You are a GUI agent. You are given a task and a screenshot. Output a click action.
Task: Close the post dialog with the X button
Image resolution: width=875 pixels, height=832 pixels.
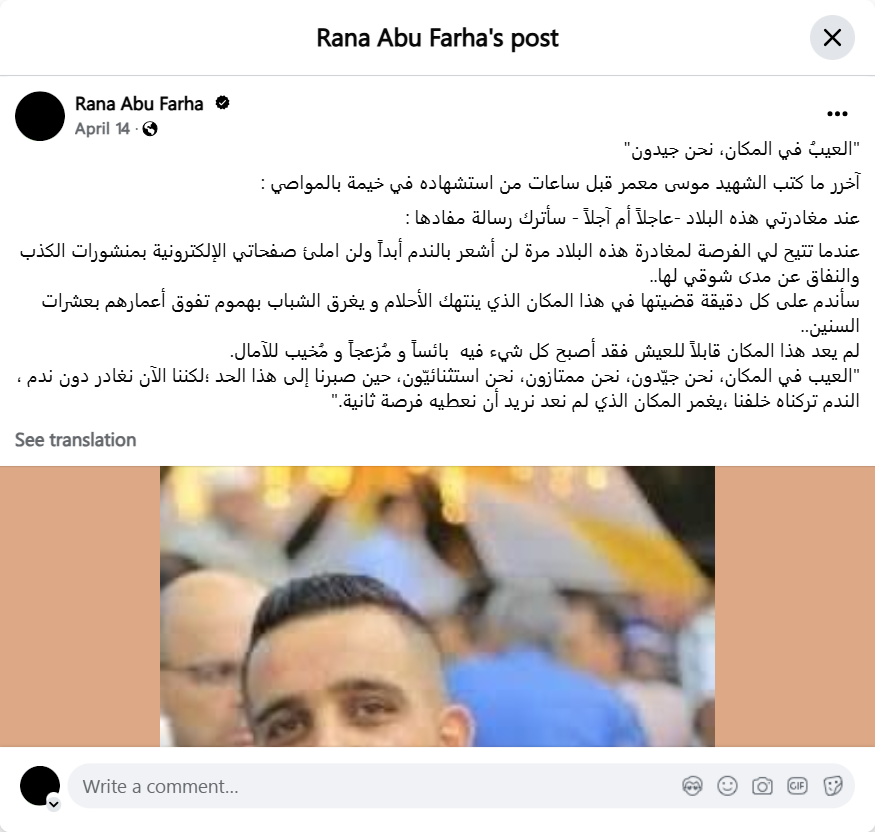click(x=832, y=38)
